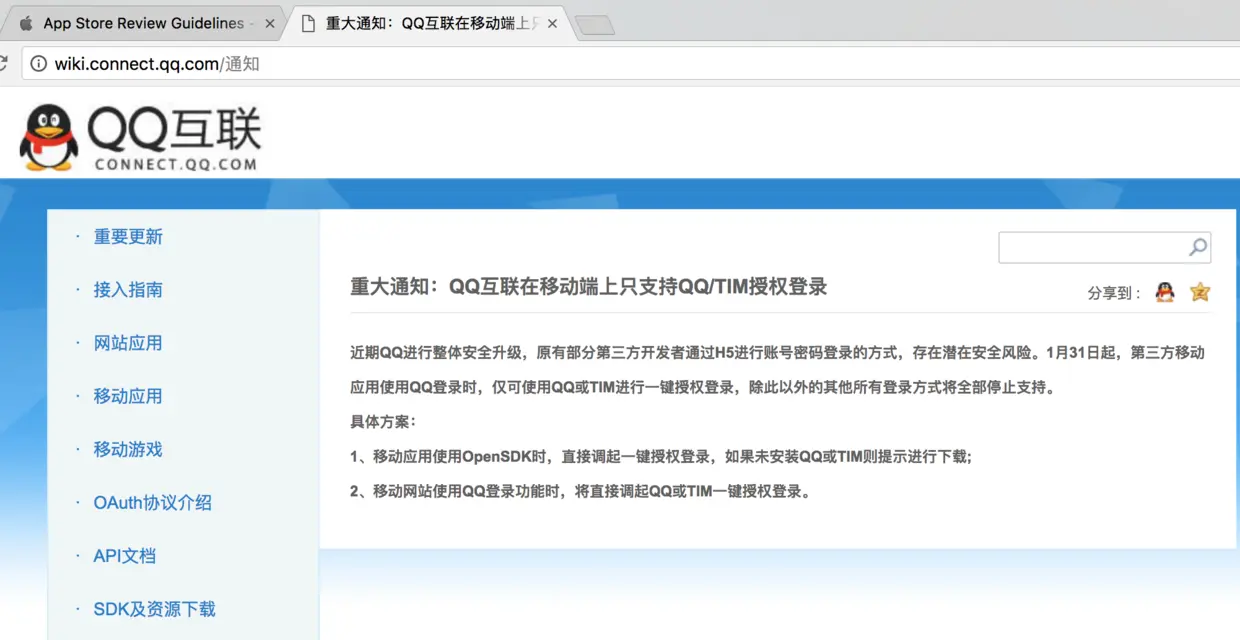Click inside the search input box

pyautogui.click(x=1090, y=247)
